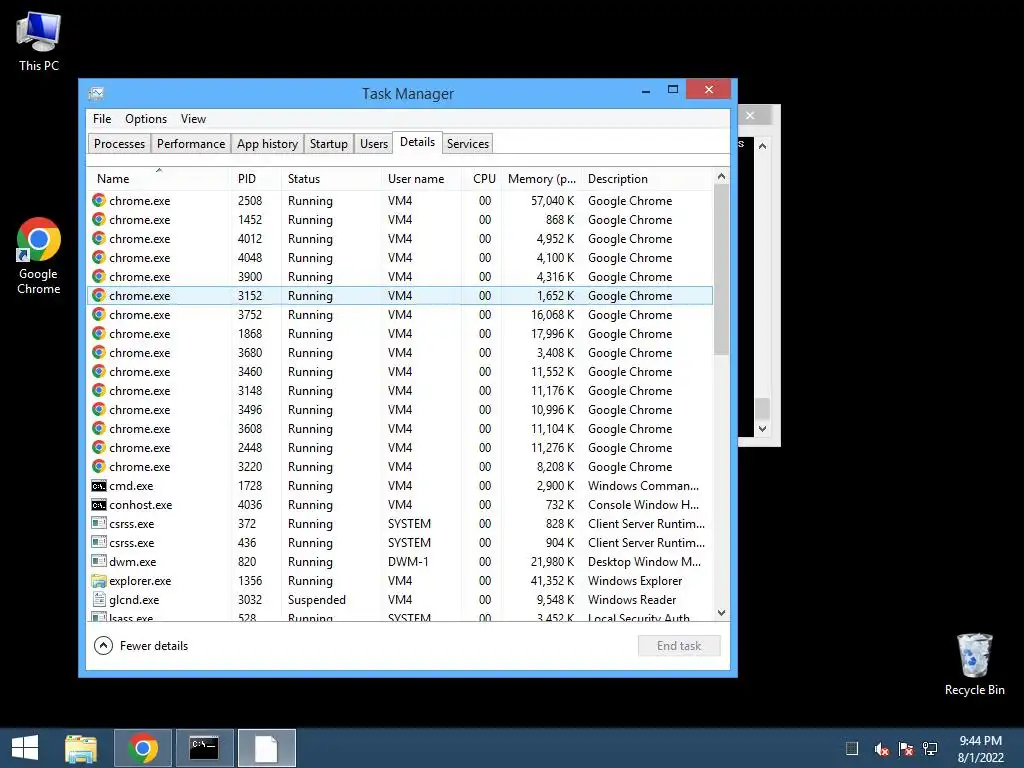
Task: Switch to the Startup tab
Action: pos(328,144)
